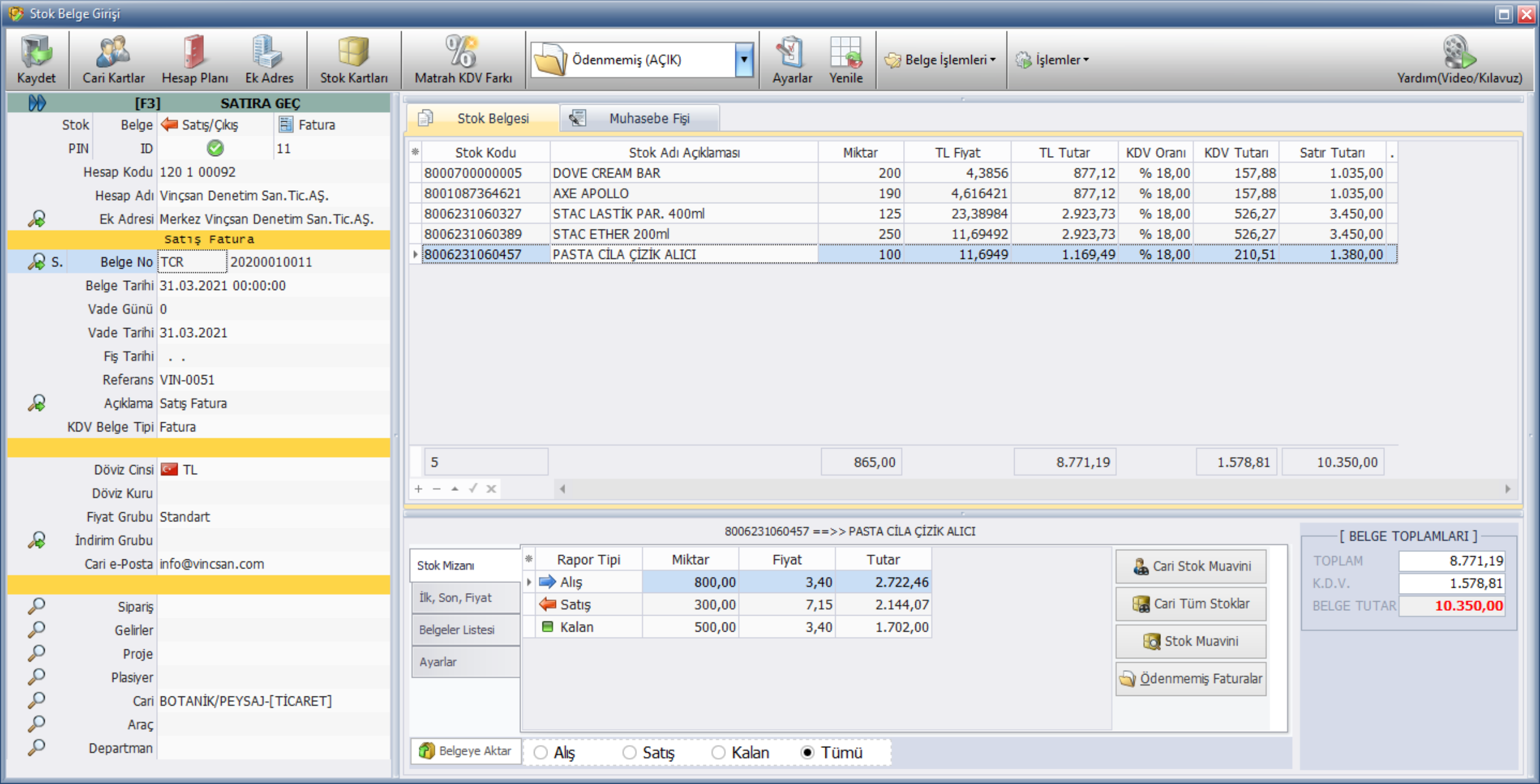Select the Kalan radio button

click(x=718, y=752)
